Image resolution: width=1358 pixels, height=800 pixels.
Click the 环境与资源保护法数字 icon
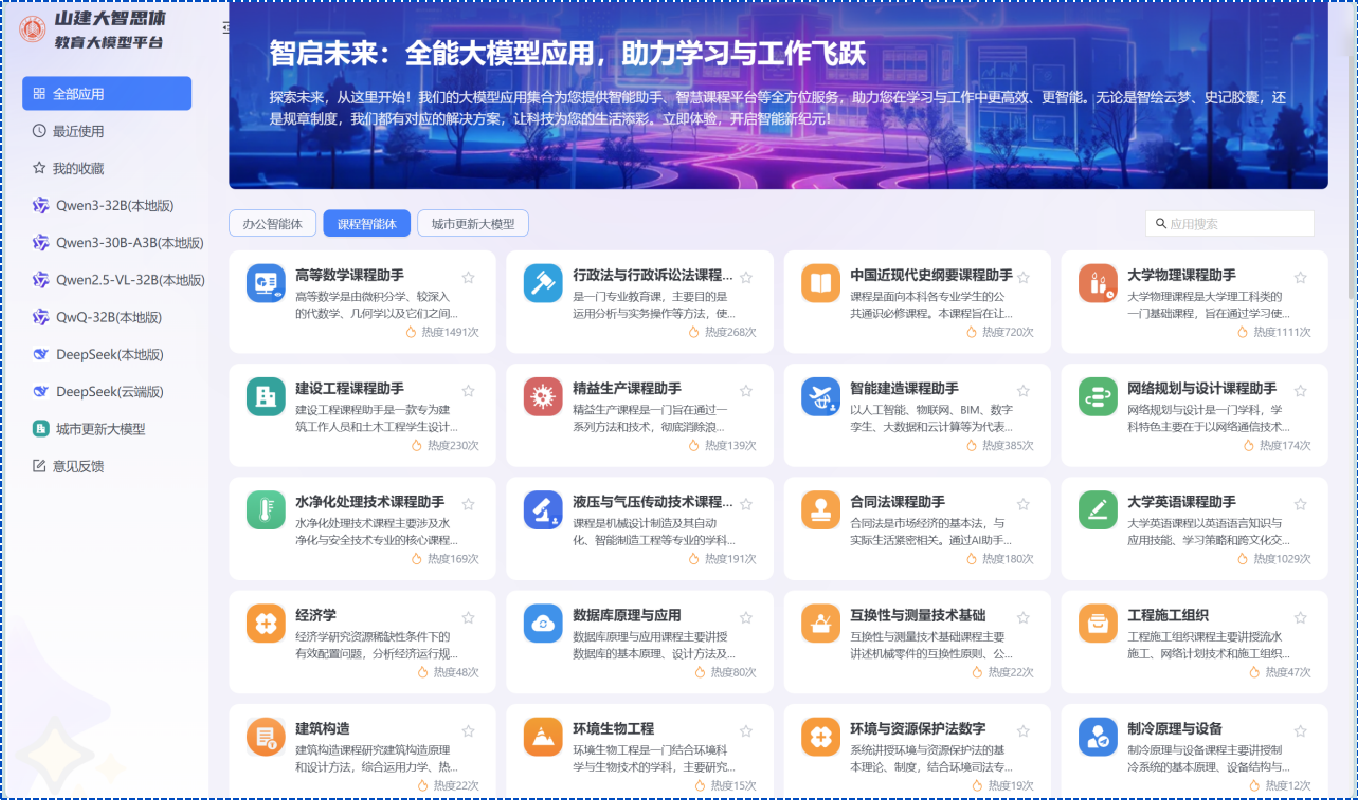(x=820, y=737)
